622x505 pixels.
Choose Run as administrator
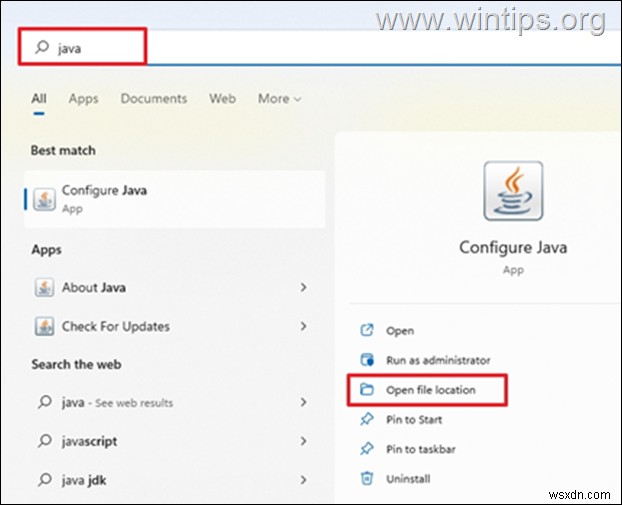tap(438, 360)
